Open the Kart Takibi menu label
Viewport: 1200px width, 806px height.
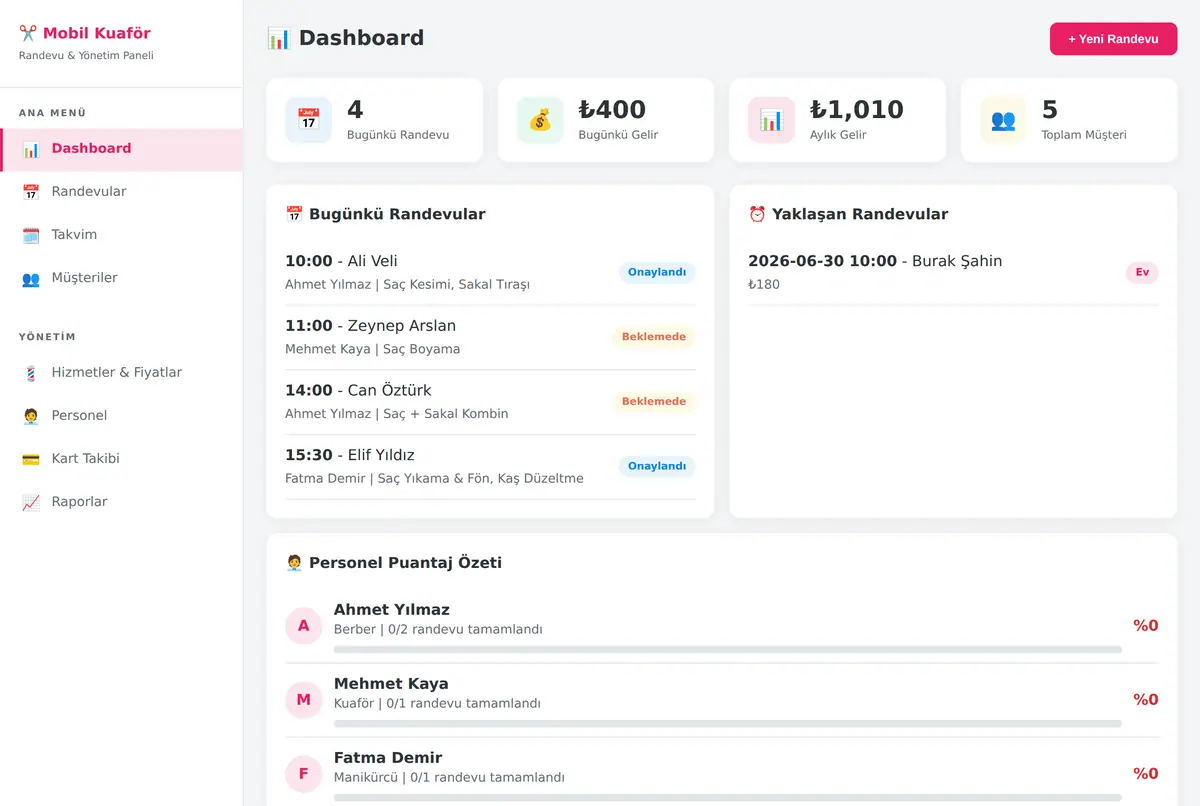(x=85, y=459)
